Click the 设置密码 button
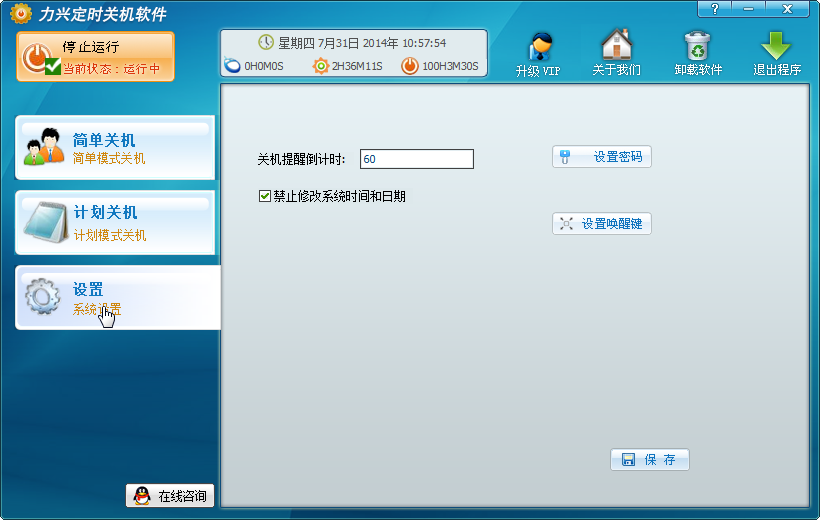 (x=602, y=156)
